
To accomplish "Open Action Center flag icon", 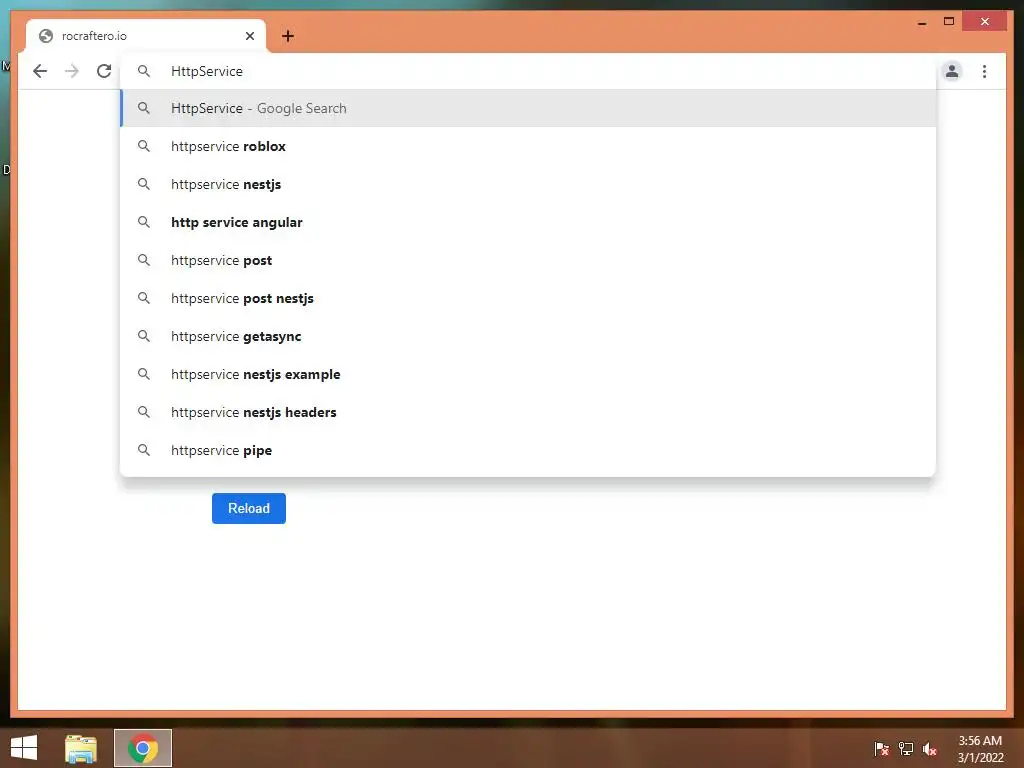I will click(x=881, y=748).
